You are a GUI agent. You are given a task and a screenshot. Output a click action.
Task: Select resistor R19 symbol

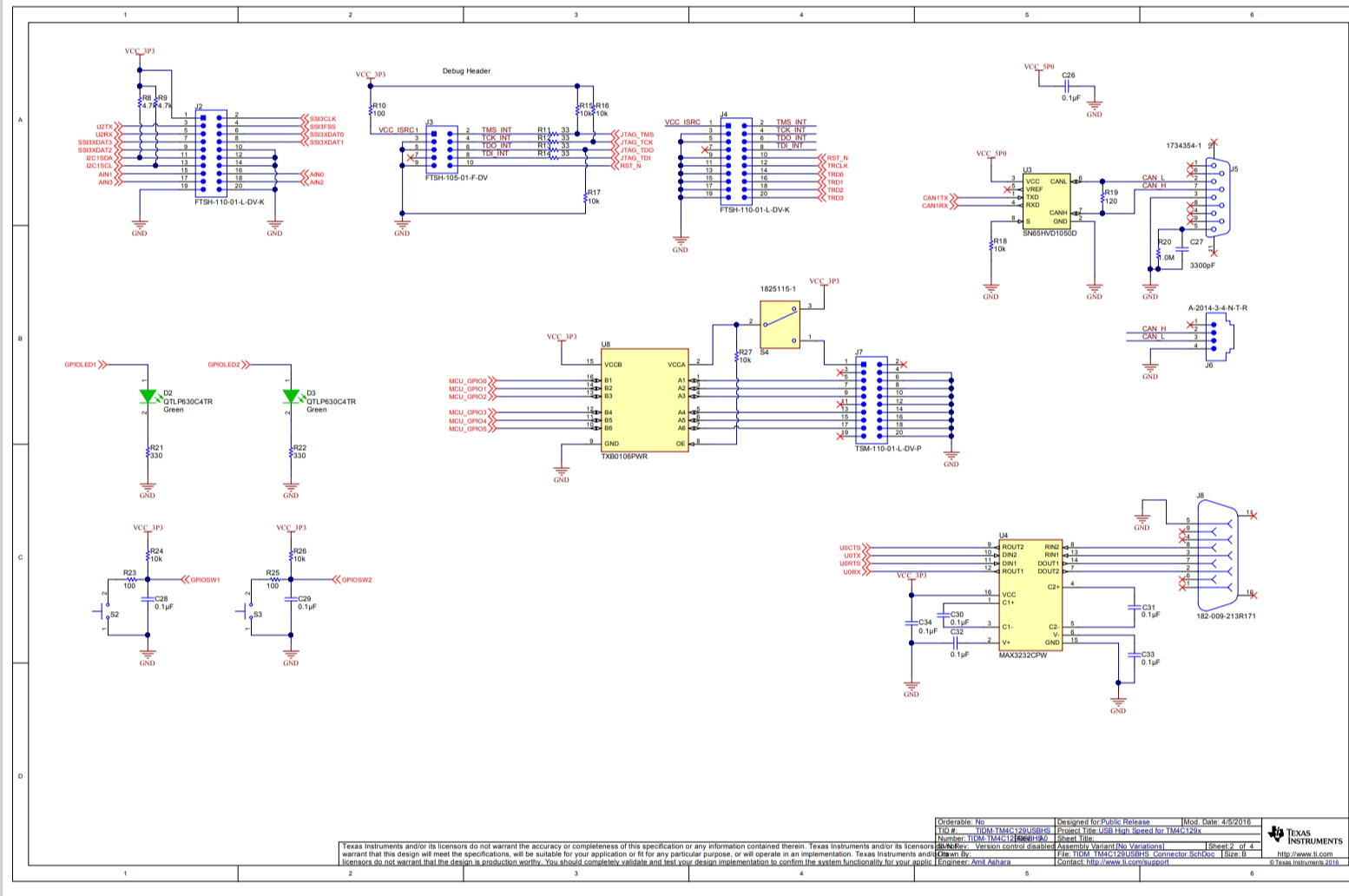pos(1102,198)
